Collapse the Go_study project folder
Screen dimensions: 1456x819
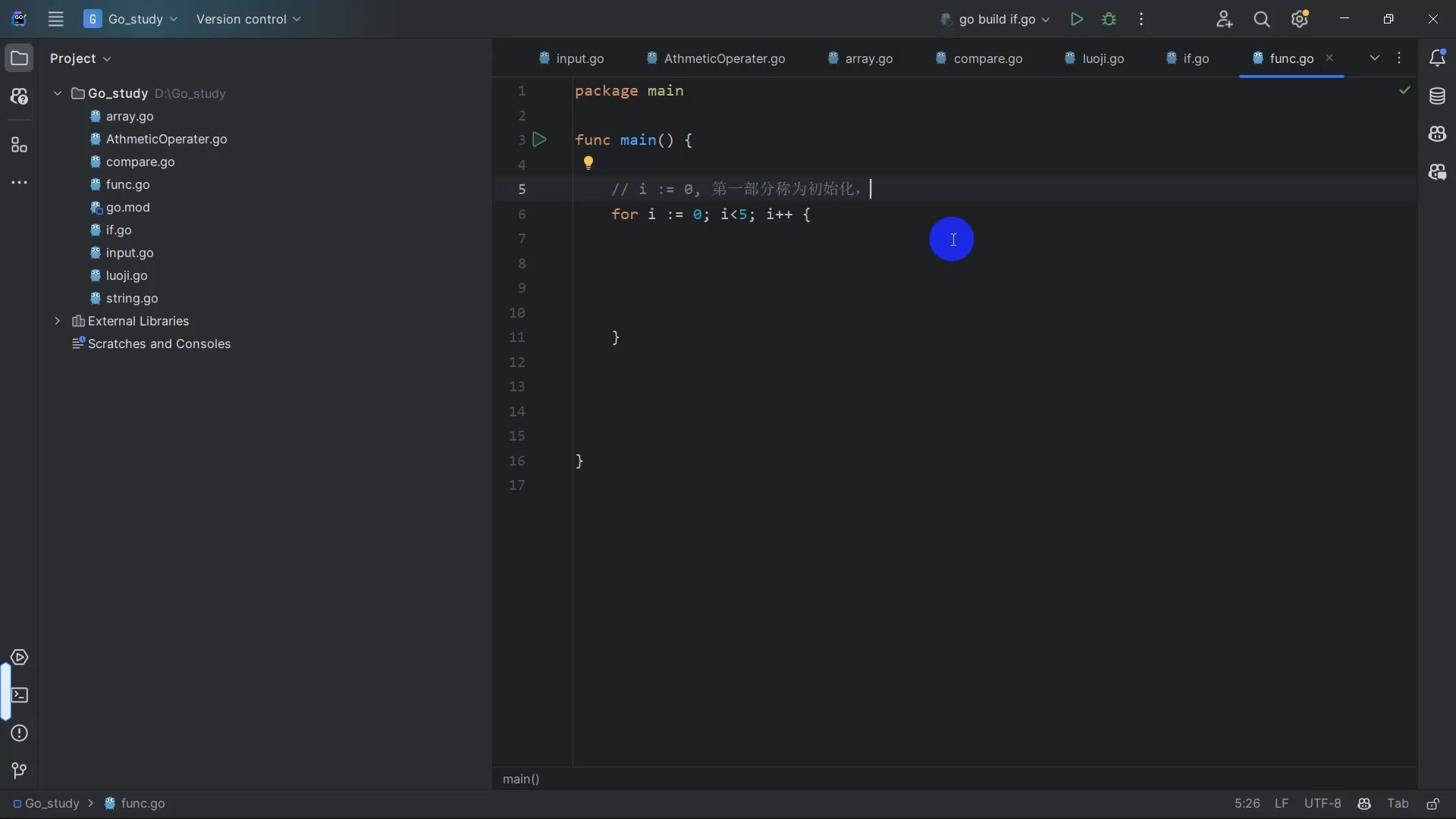click(58, 93)
